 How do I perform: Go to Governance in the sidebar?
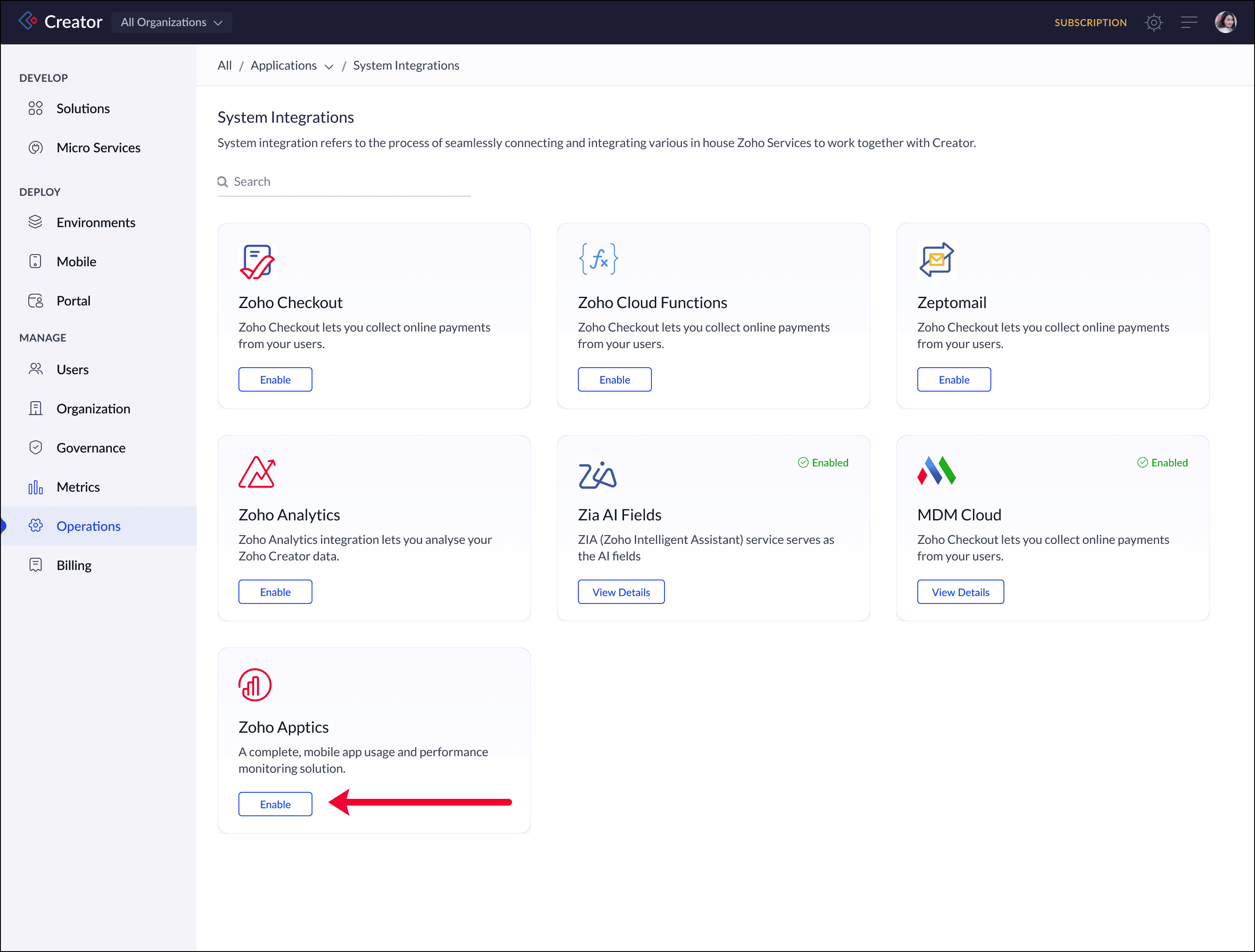pyautogui.click(x=91, y=448)
